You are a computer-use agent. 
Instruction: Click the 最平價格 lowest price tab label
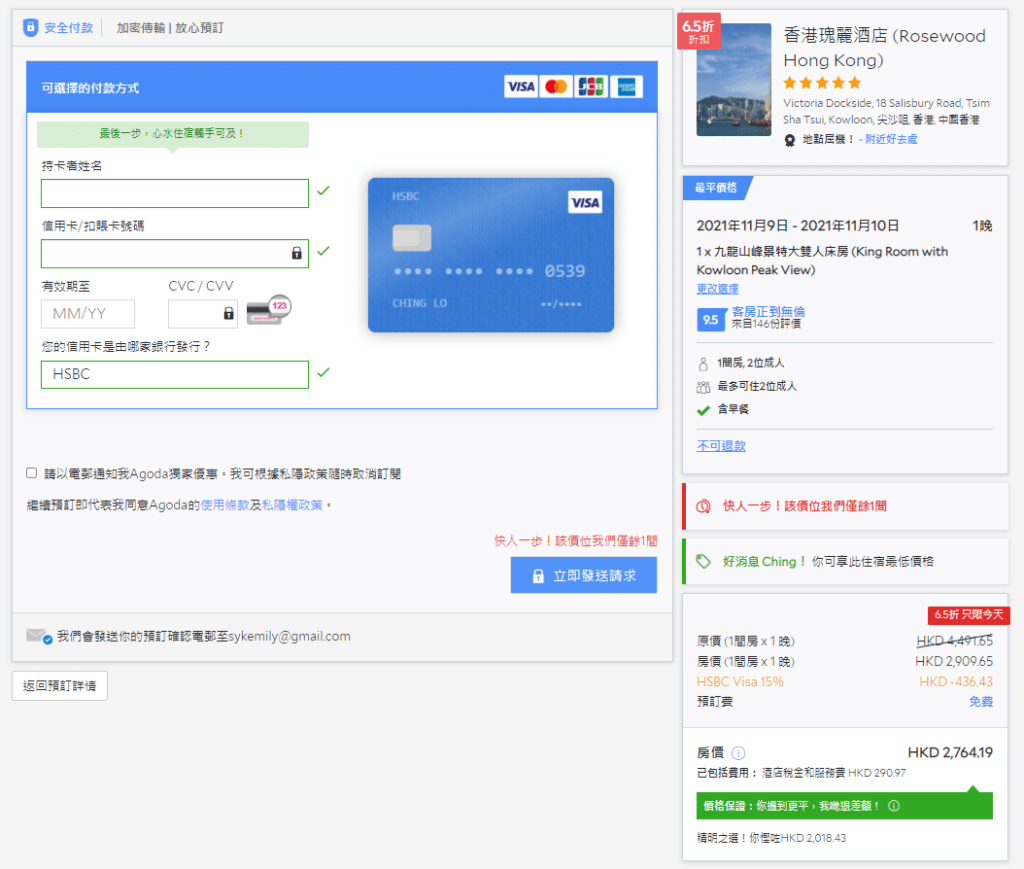716,188
